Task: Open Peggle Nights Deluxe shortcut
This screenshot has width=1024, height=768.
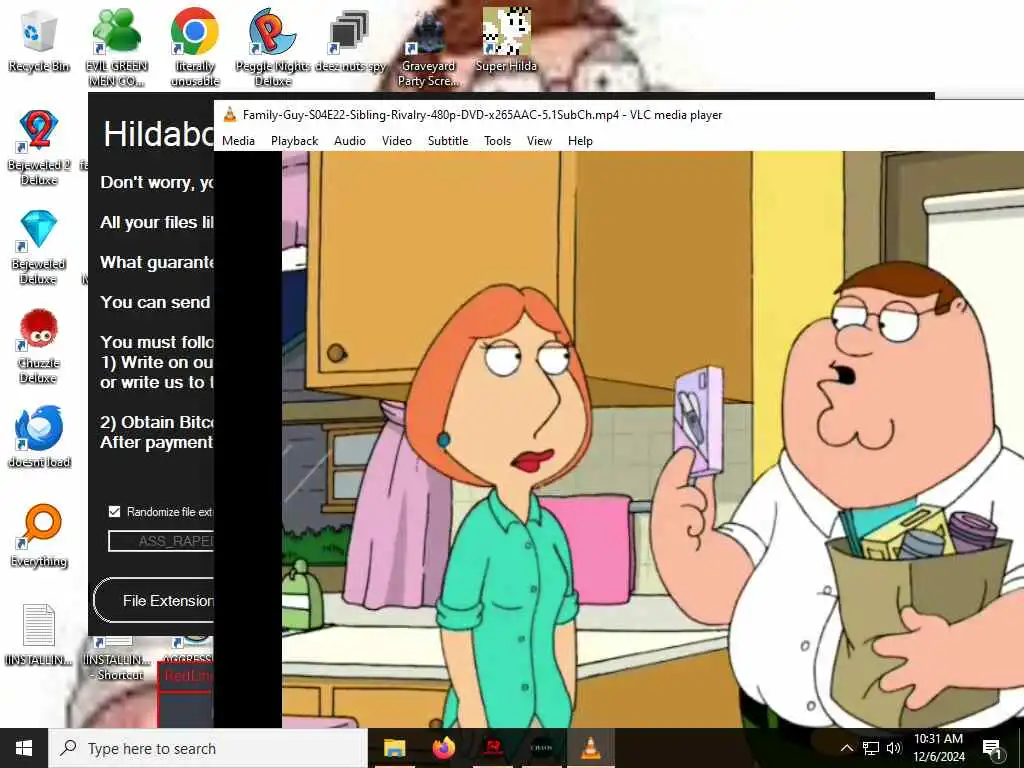Action: point(272,47)
